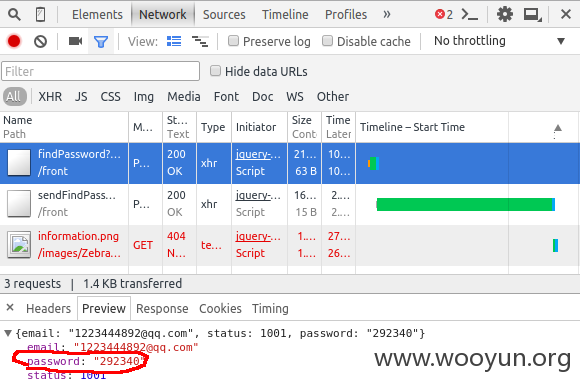
Task: Sort by the Size column header
Action: point(304,127)
